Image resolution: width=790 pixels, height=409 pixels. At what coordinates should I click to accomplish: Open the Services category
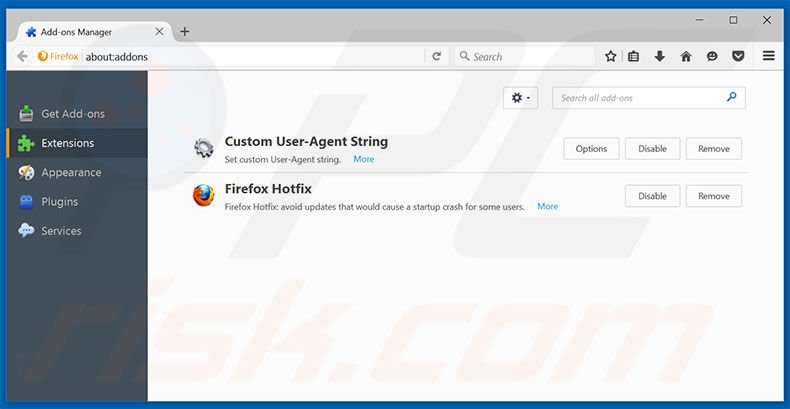pyautogui.click(x=77, y=231)
